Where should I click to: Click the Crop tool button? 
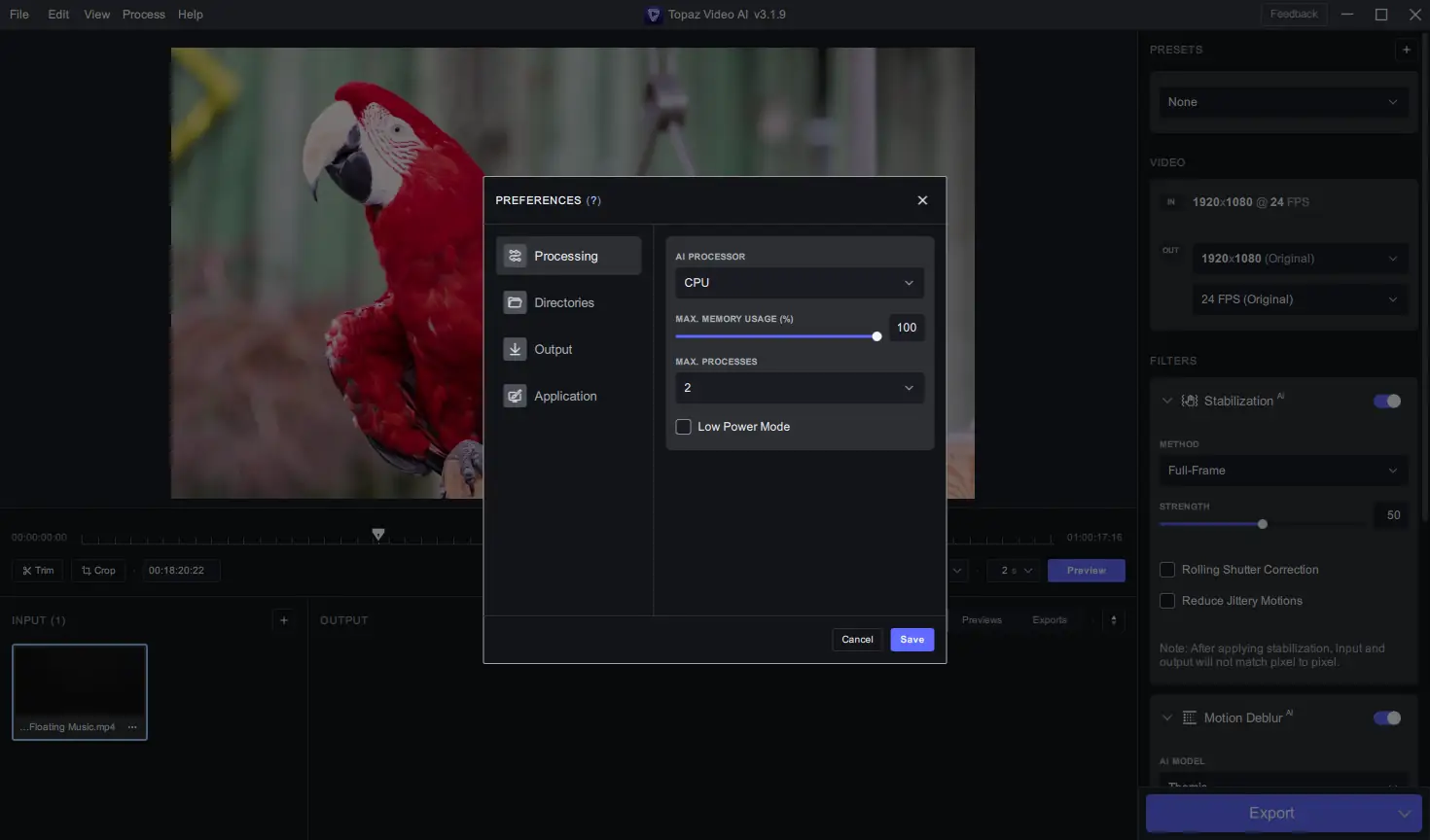click(x=98, y=571)
